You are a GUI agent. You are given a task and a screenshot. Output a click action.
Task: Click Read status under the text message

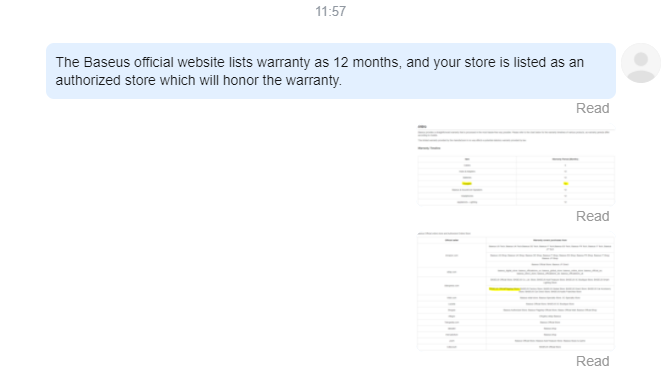click(x=592, y=108)
